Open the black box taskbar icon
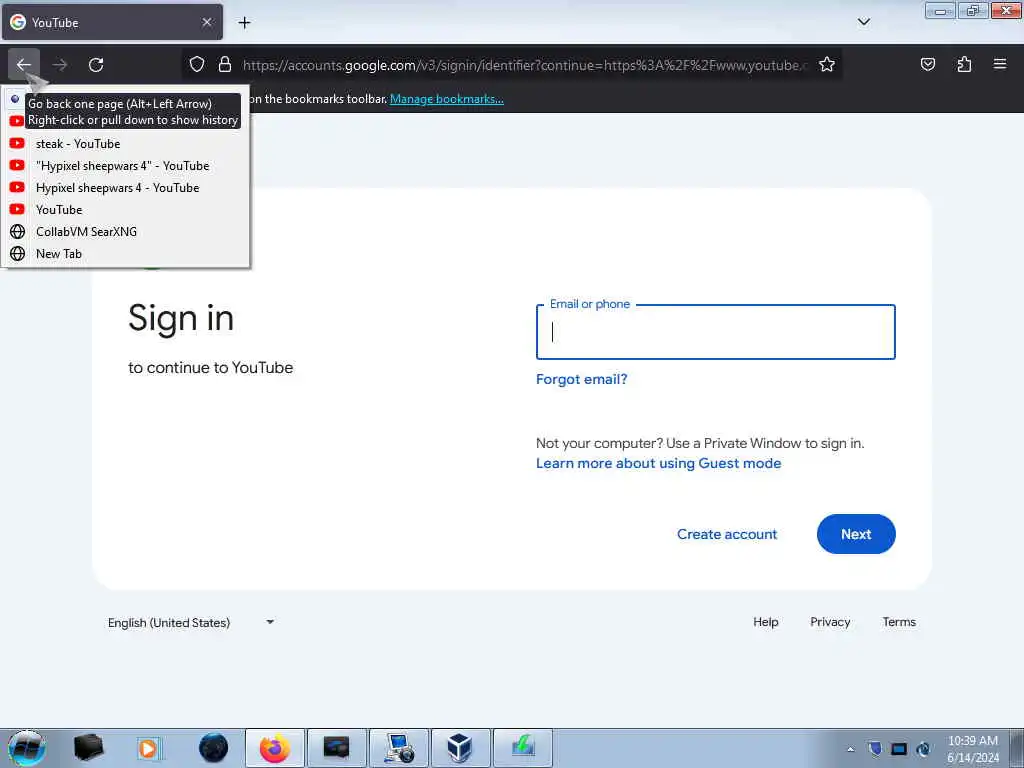The width and height of the screenshot is (1024, 768). [88, 748]
